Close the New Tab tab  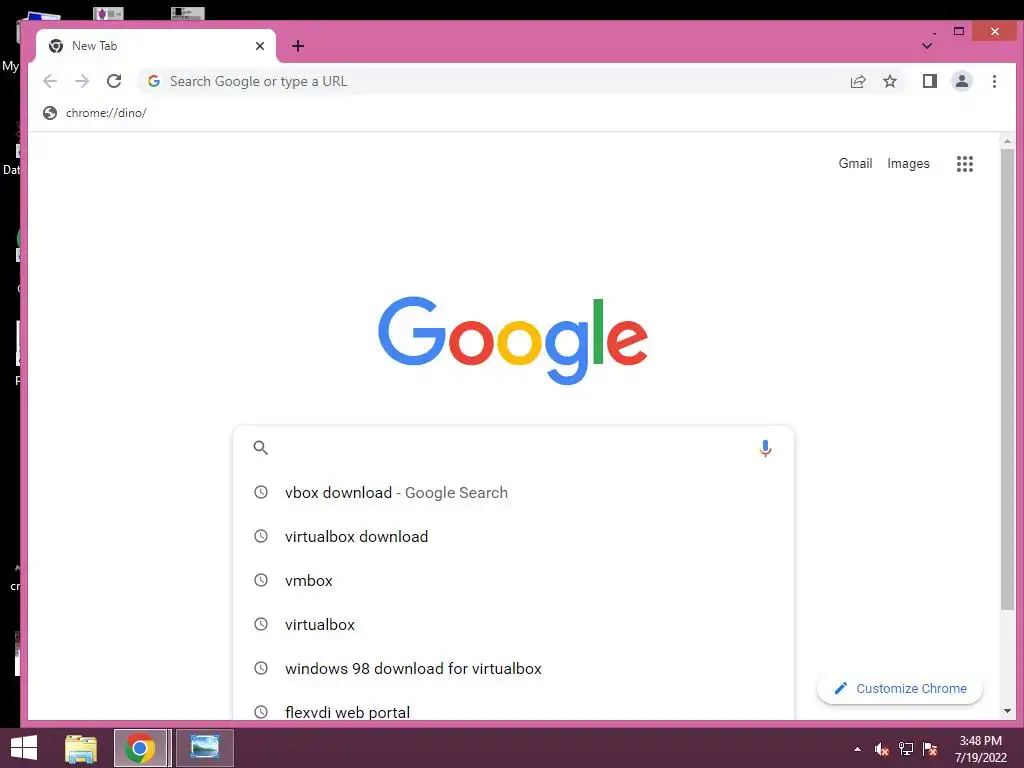260,46
